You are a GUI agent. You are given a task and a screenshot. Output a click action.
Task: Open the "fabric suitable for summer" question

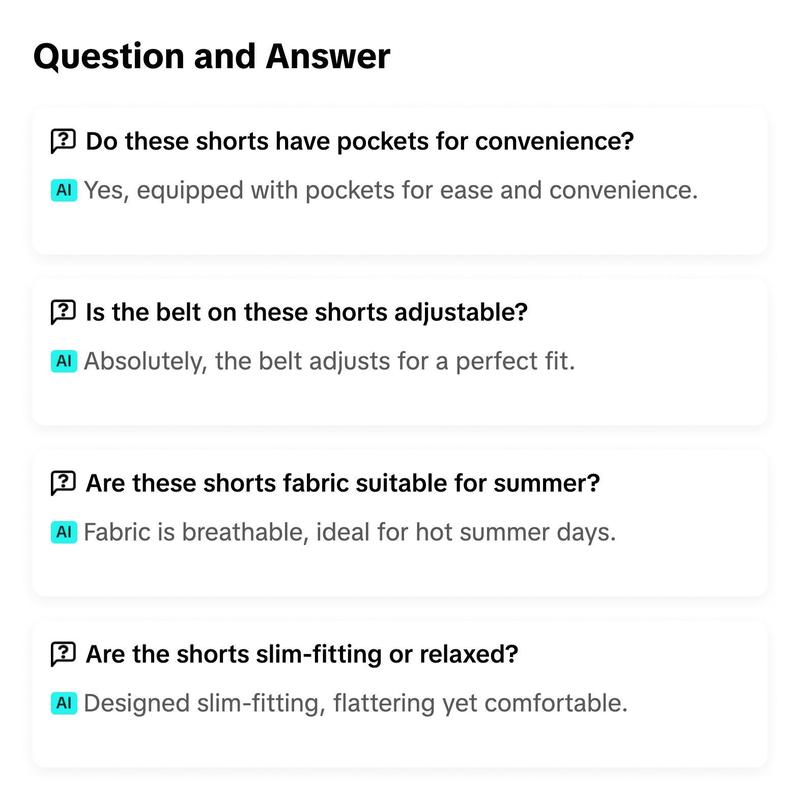(343, 483)
